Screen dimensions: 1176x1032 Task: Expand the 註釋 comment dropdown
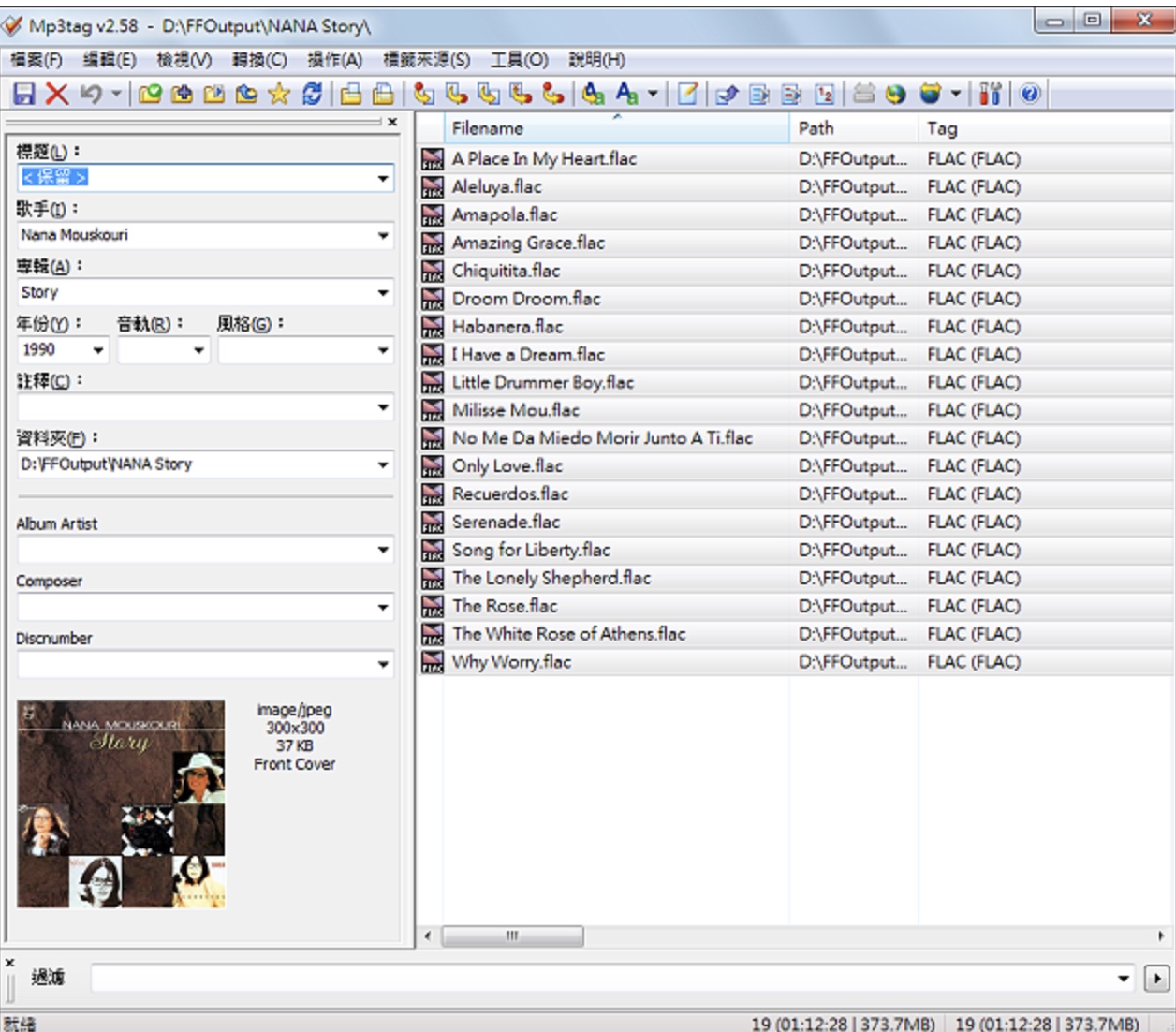tap(383, 407)
